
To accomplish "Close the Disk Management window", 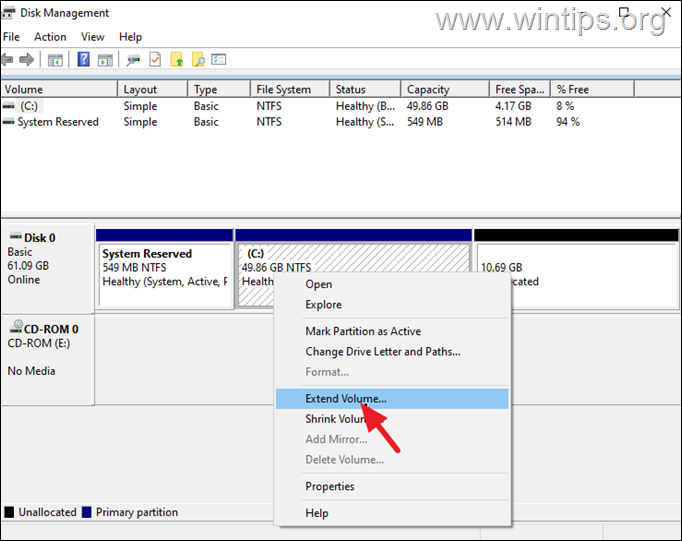I will [666, 12].
